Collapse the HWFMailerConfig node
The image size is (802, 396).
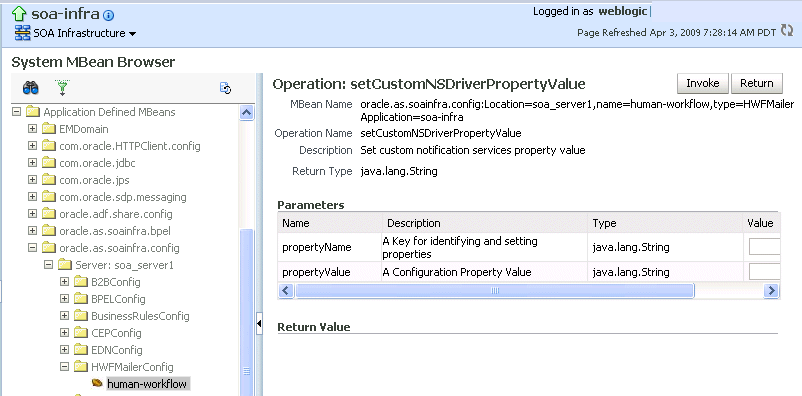[x=64, y=366]
